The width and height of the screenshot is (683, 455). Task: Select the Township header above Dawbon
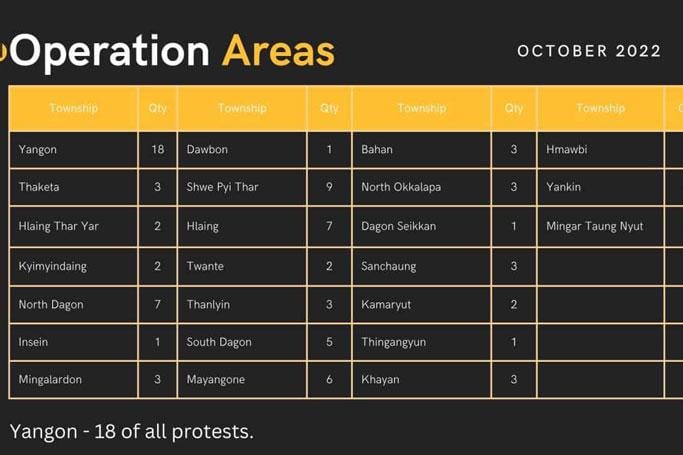click(x=242, y=108)
